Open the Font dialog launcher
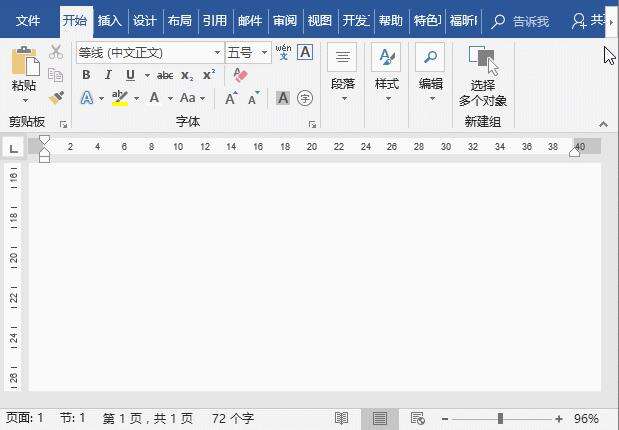 click(312, 124)
